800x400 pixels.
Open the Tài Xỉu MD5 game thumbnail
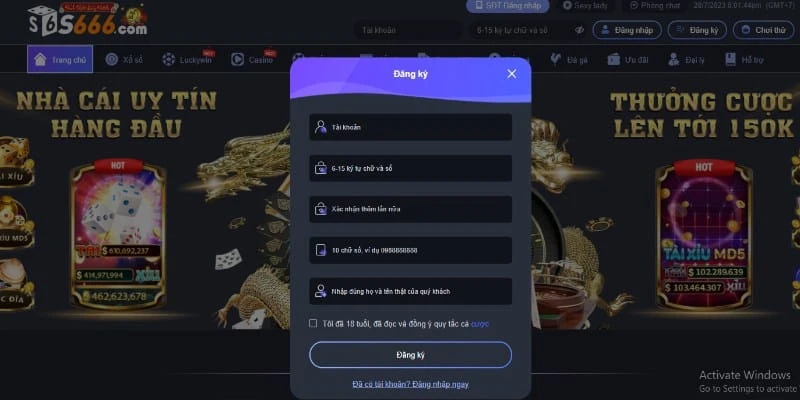[704, 235]
